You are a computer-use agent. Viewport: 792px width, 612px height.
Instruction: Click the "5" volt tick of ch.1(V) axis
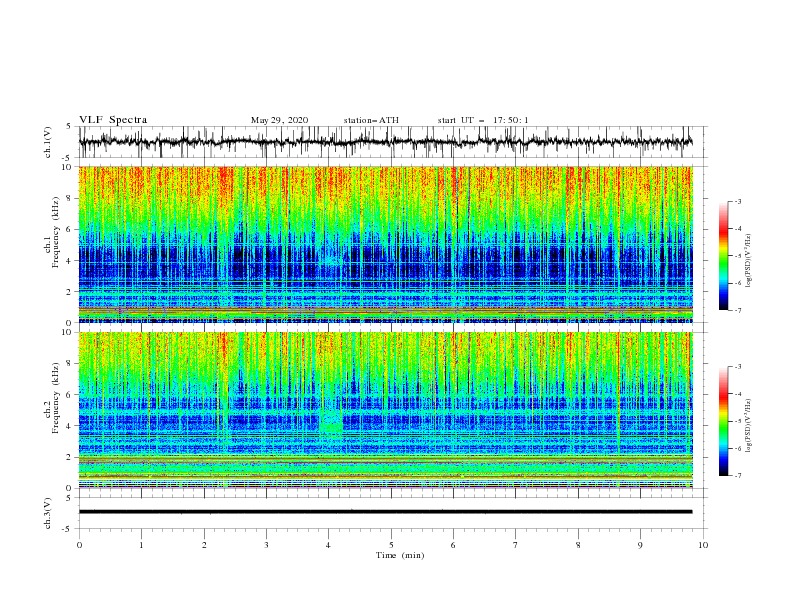tap(69, 126)
